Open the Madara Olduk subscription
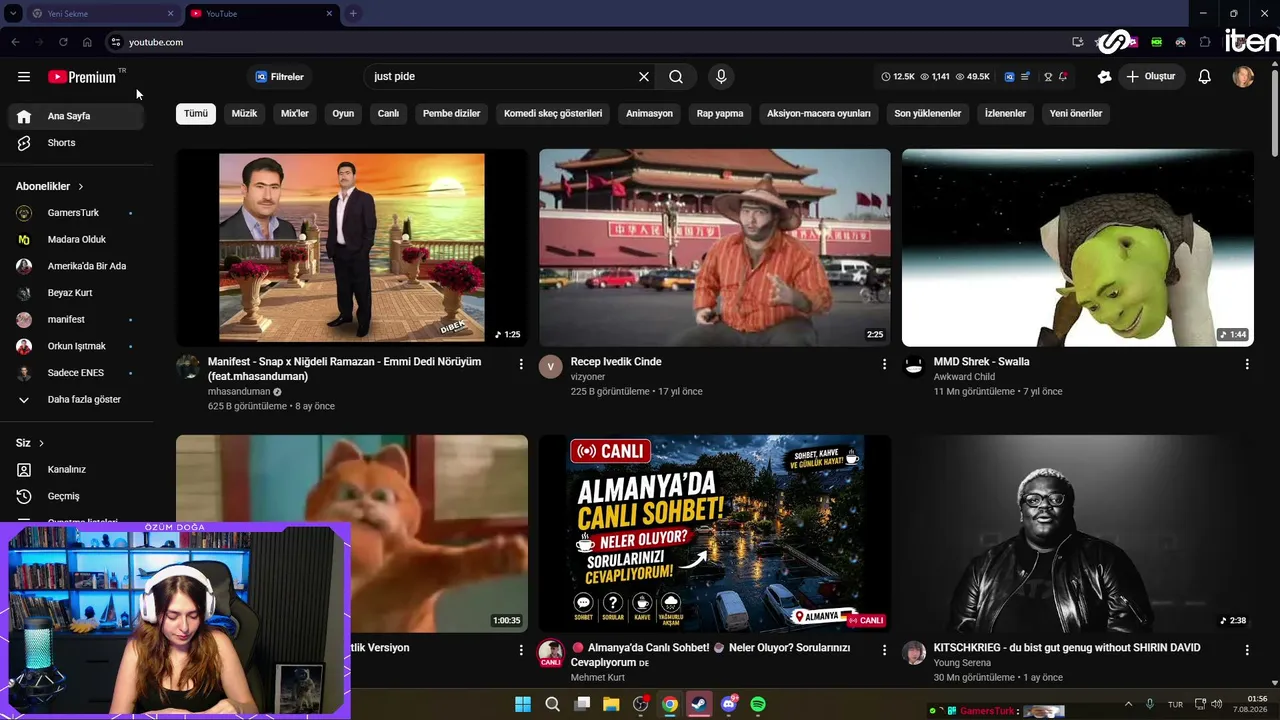Image resolution: width=1280 pixels, height=720 pixels. (75, 240)
